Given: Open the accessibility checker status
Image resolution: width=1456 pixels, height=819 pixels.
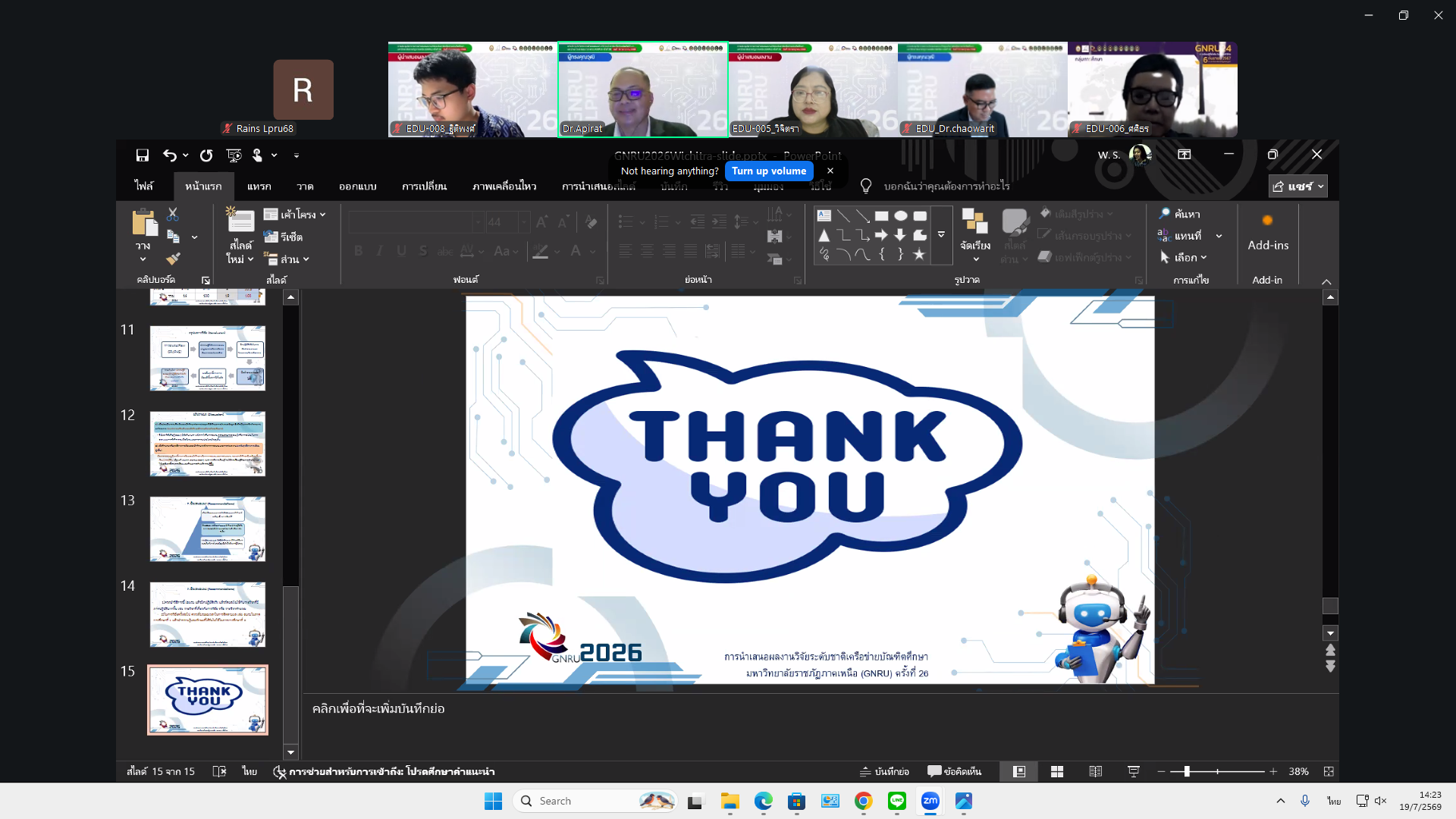Looking at the screenshot, I should coord(384,772).
